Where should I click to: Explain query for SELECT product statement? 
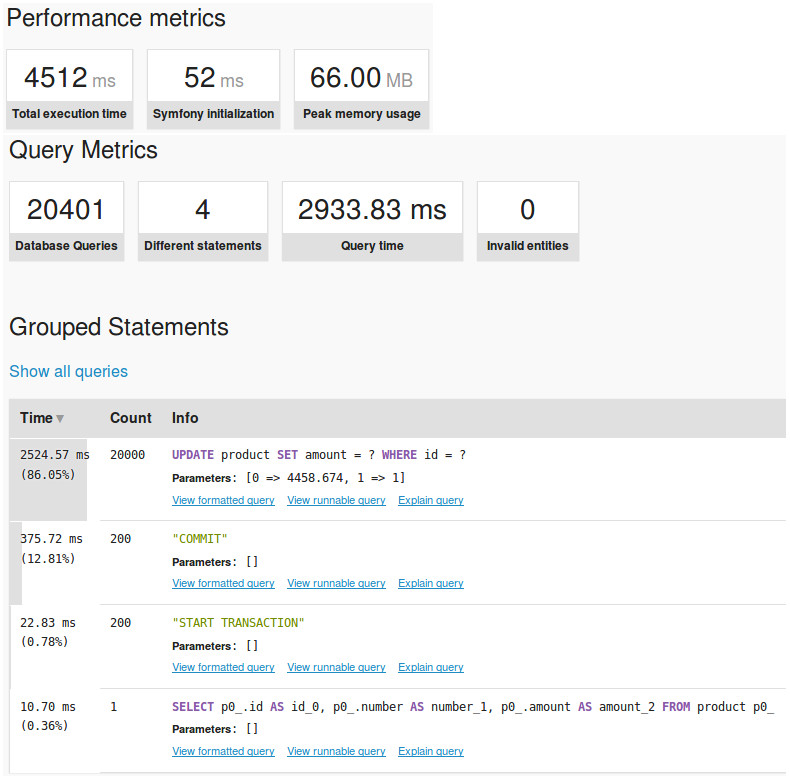(431, 751)
